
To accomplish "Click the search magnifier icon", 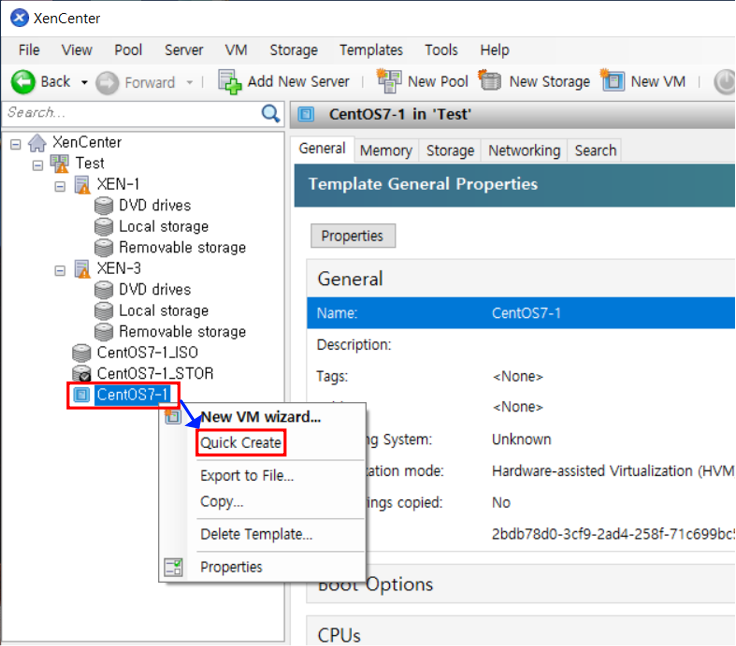I will pos(270,113).
